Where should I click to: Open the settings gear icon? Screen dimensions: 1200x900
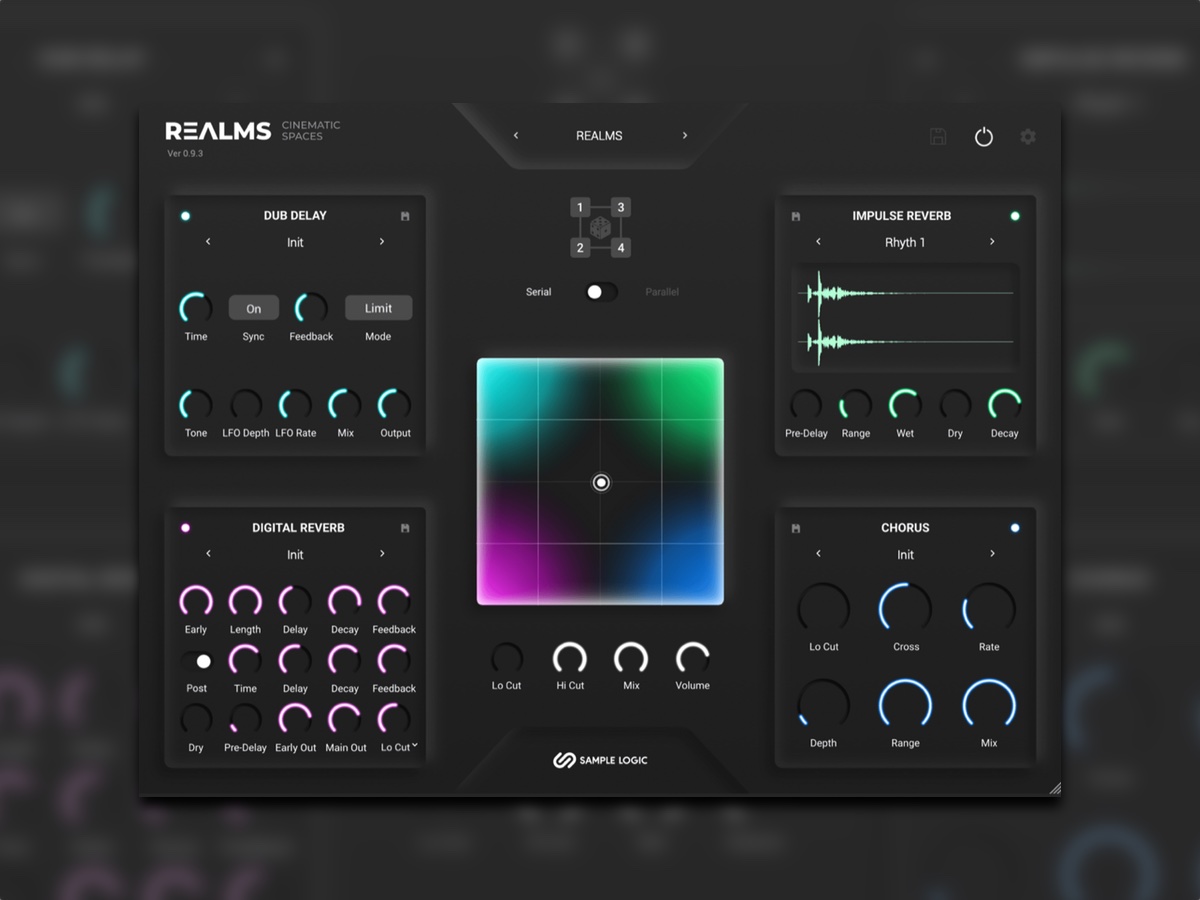(x=1028, y=137)
